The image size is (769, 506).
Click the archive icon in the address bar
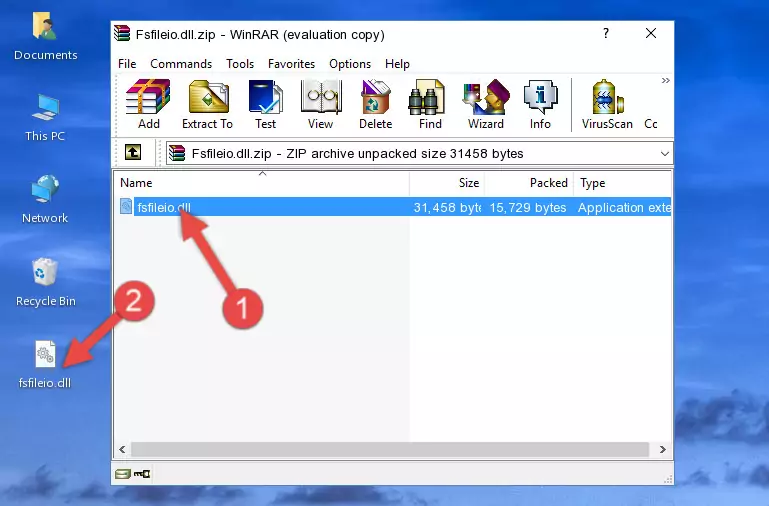pos(177,153)
